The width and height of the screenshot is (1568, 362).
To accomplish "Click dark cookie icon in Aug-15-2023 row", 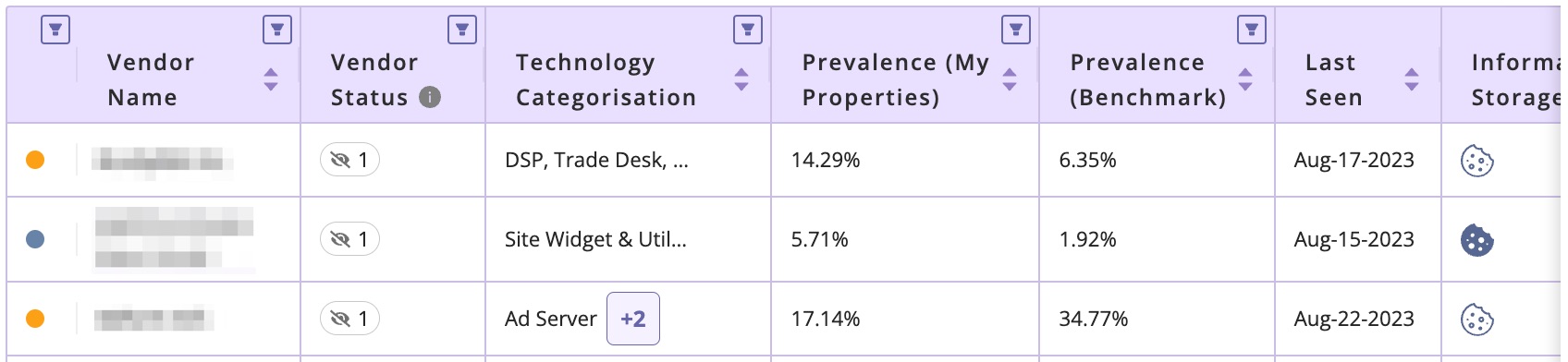I will tap(1477, 240).
